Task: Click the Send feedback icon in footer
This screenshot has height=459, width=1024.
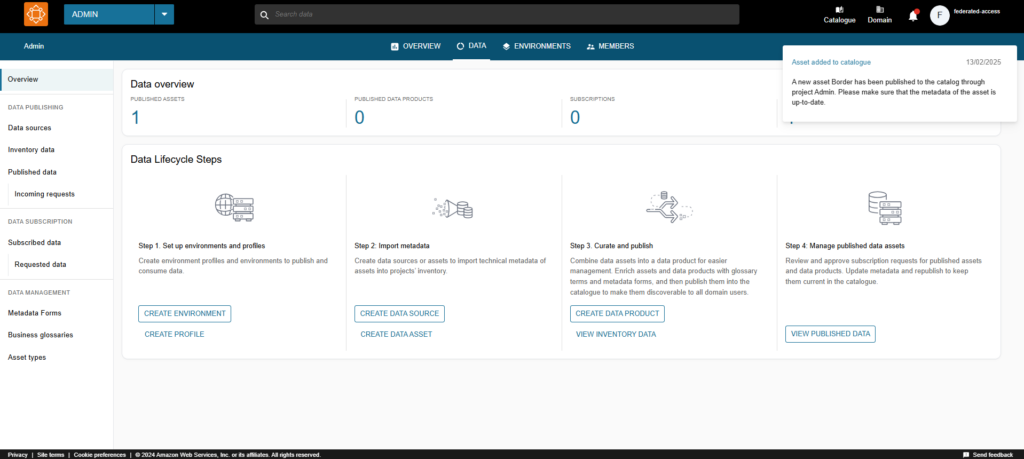Action: click(966, 454)
